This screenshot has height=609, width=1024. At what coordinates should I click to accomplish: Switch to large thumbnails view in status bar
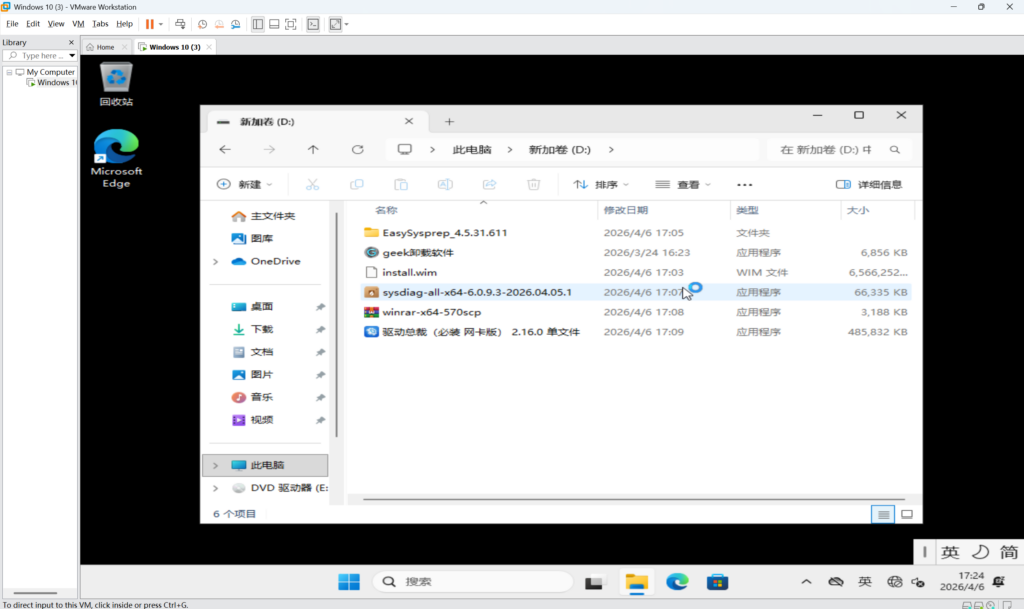click(906, 514)
